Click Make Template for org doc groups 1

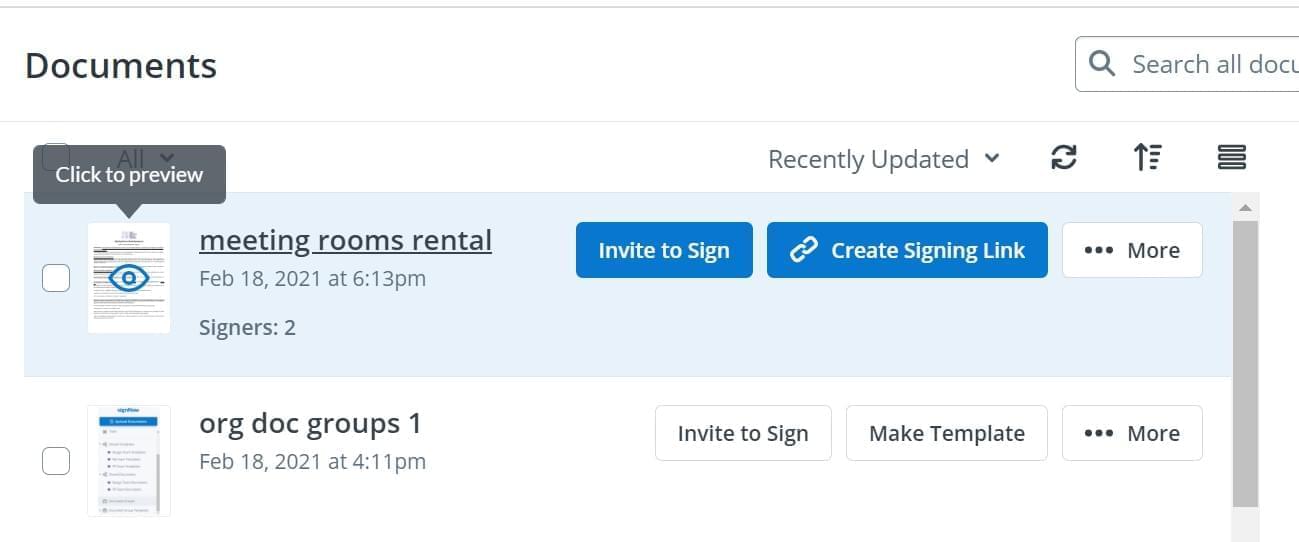[x=946, y=433]
